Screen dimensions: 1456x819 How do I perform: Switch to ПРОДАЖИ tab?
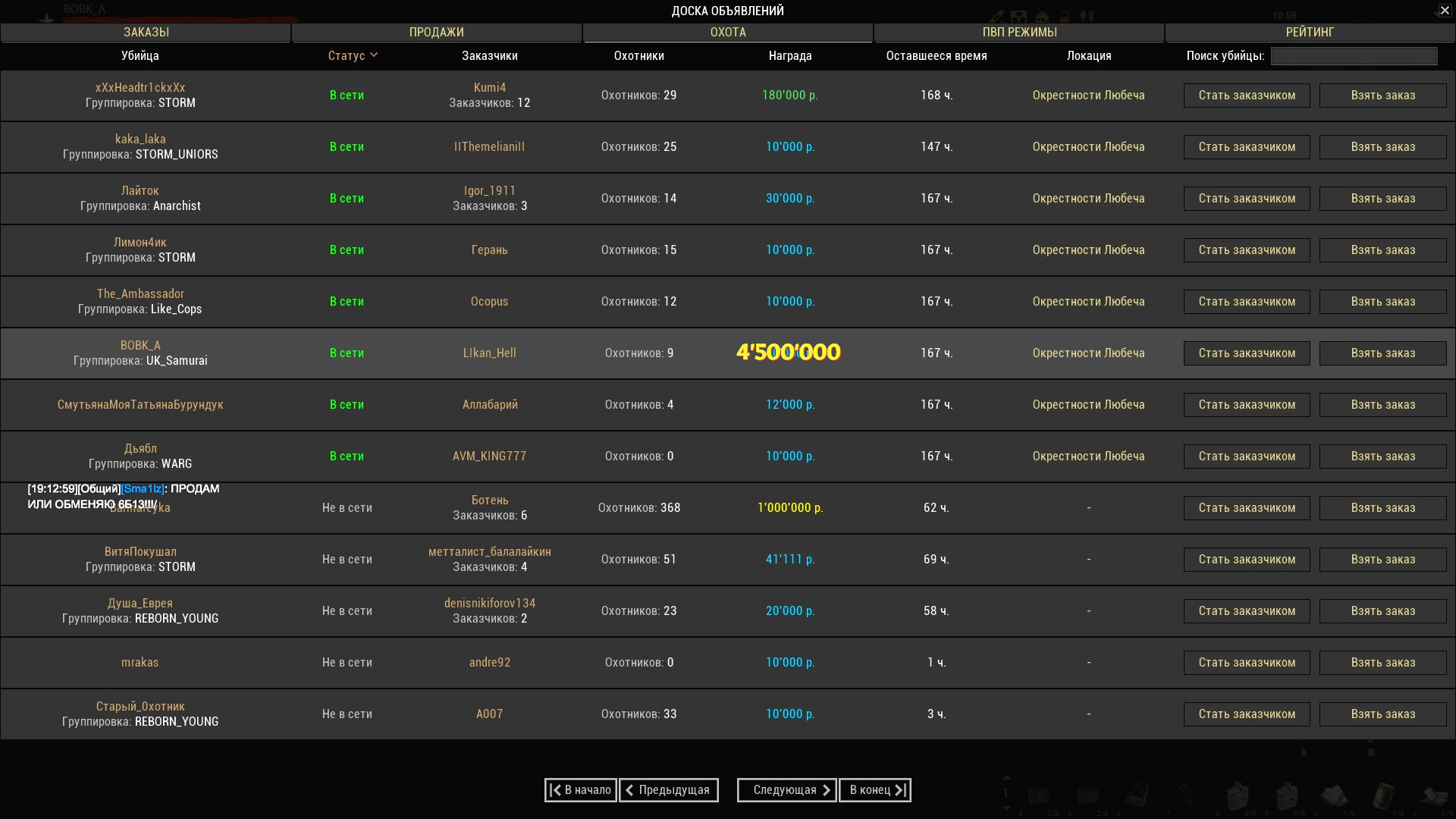[x=436, y=32]
